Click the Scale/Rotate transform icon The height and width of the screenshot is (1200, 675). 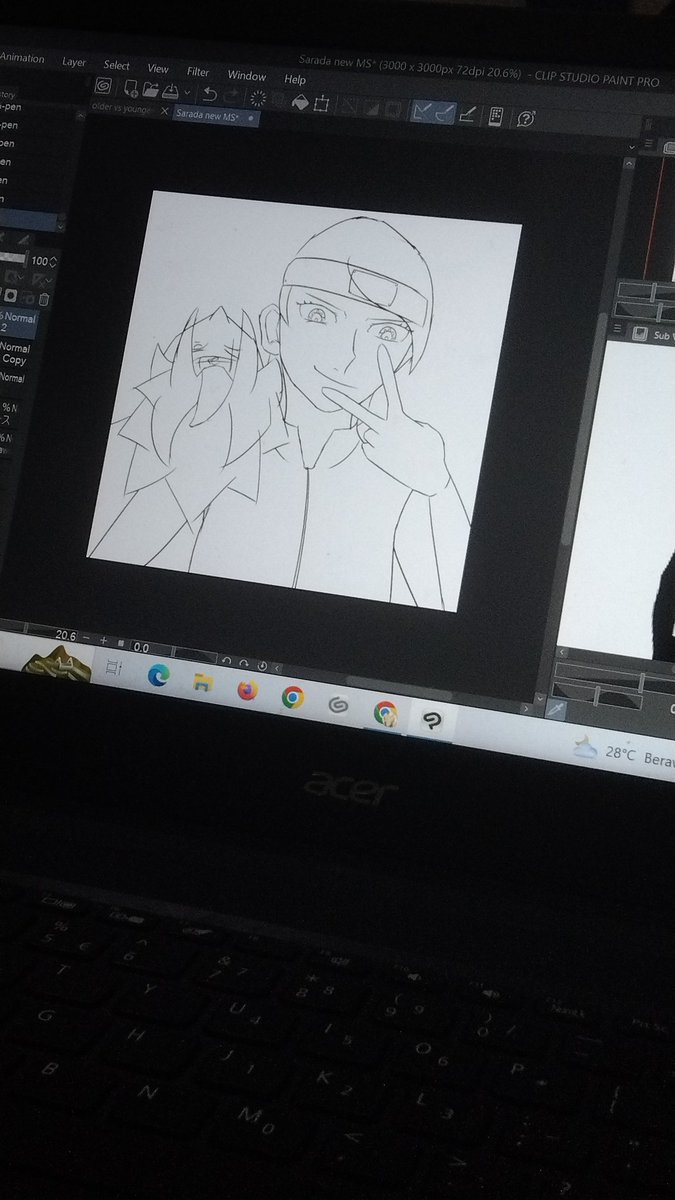(x=322, y=104)
